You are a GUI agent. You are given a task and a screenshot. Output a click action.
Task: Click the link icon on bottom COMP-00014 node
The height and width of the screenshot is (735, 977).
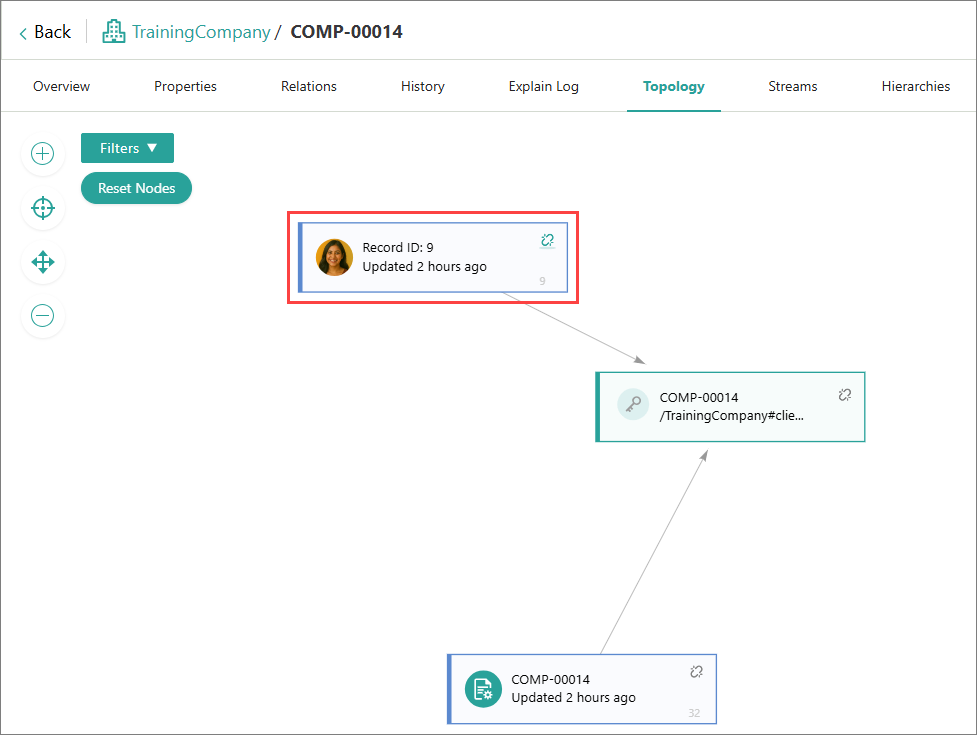[697, 672]
